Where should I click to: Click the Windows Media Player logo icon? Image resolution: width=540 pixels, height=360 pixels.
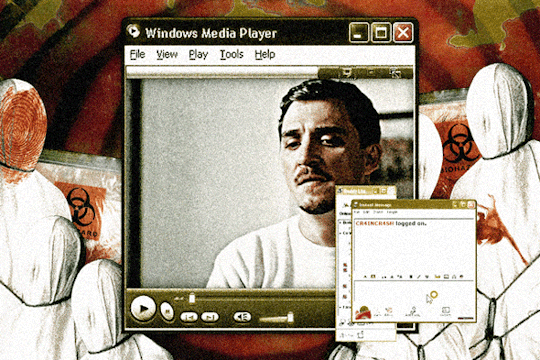[x=133, y=31]
